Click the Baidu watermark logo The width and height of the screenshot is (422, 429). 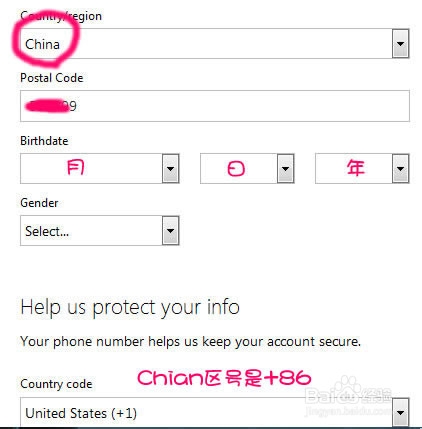coord(348,395)
